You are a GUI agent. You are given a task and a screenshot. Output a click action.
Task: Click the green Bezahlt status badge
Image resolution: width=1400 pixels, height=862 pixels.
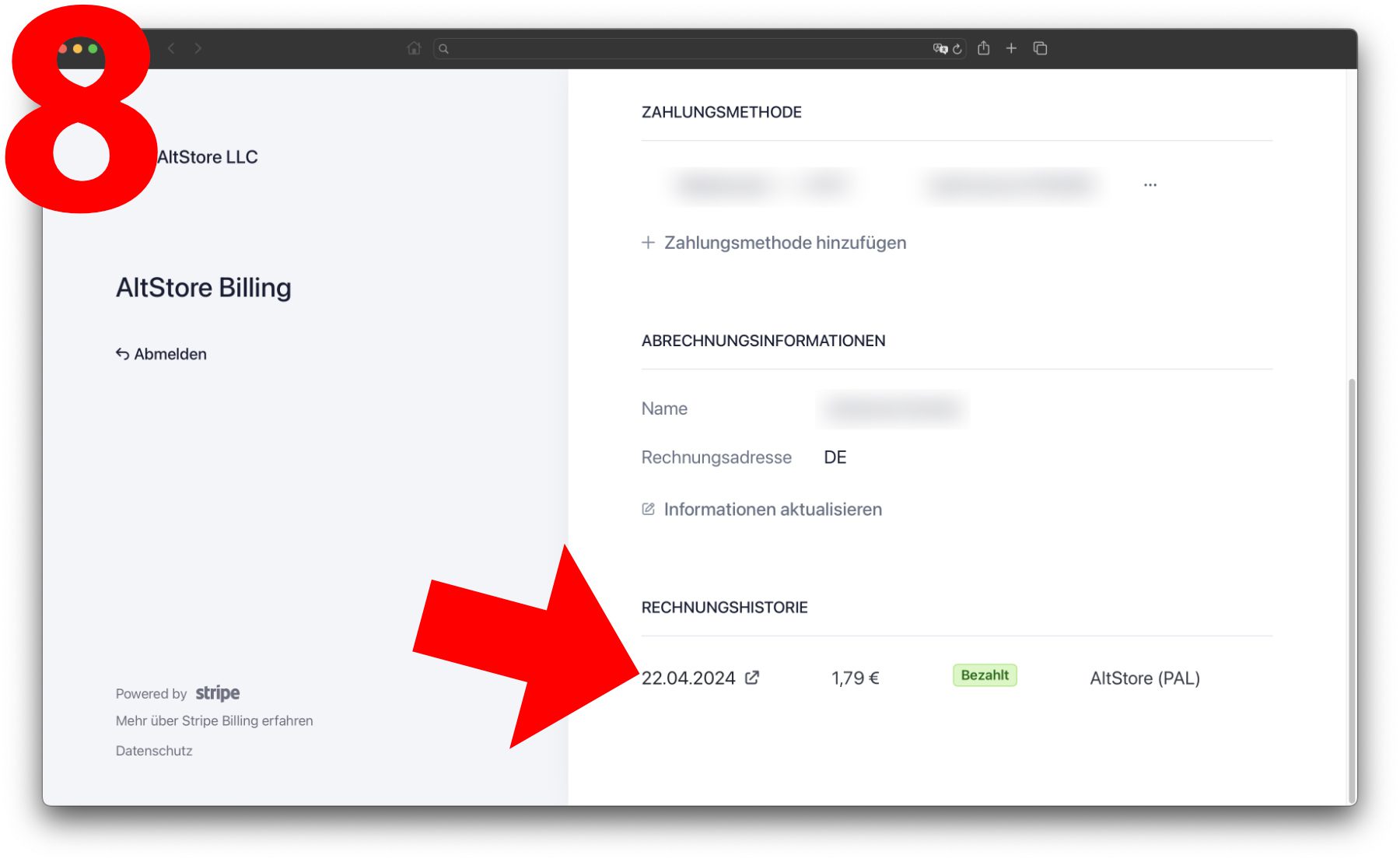(985, 675)
